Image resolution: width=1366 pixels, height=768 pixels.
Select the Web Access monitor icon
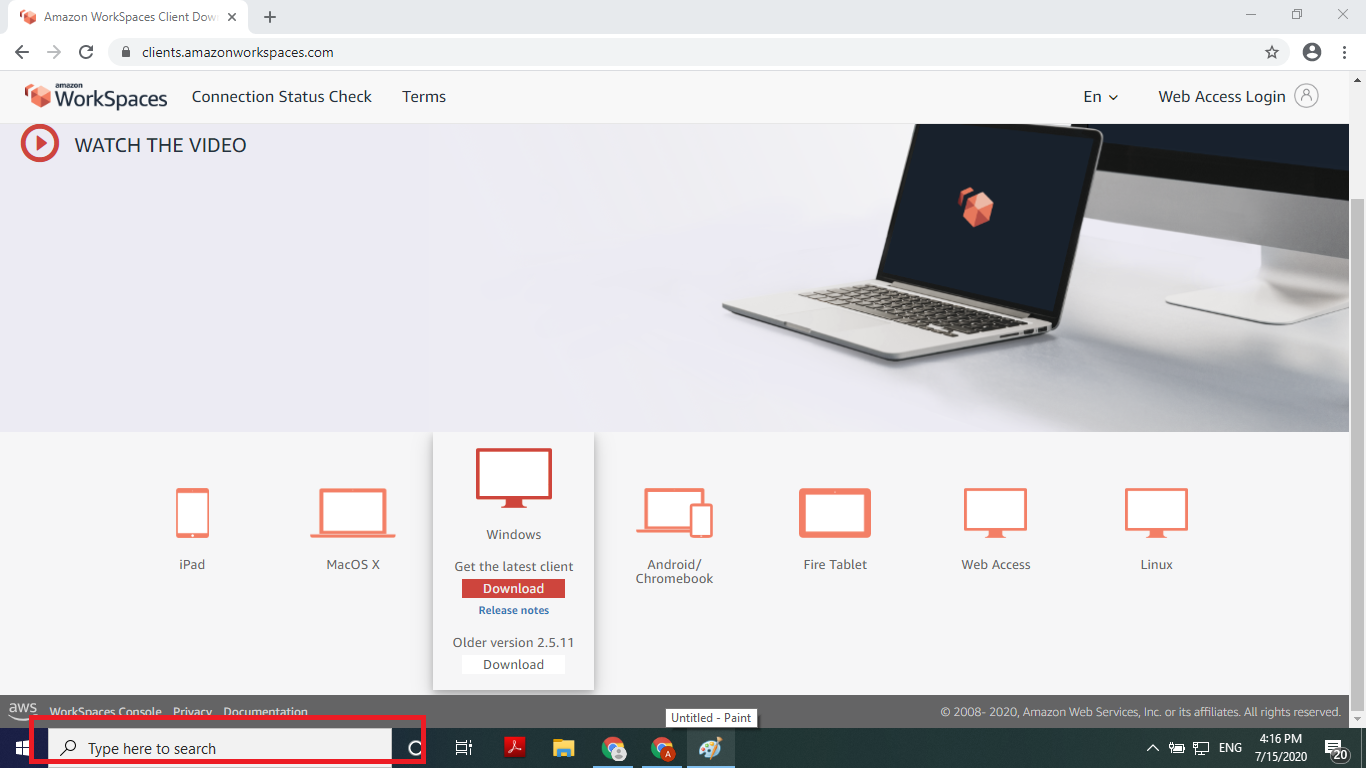[x=996, y=513]
